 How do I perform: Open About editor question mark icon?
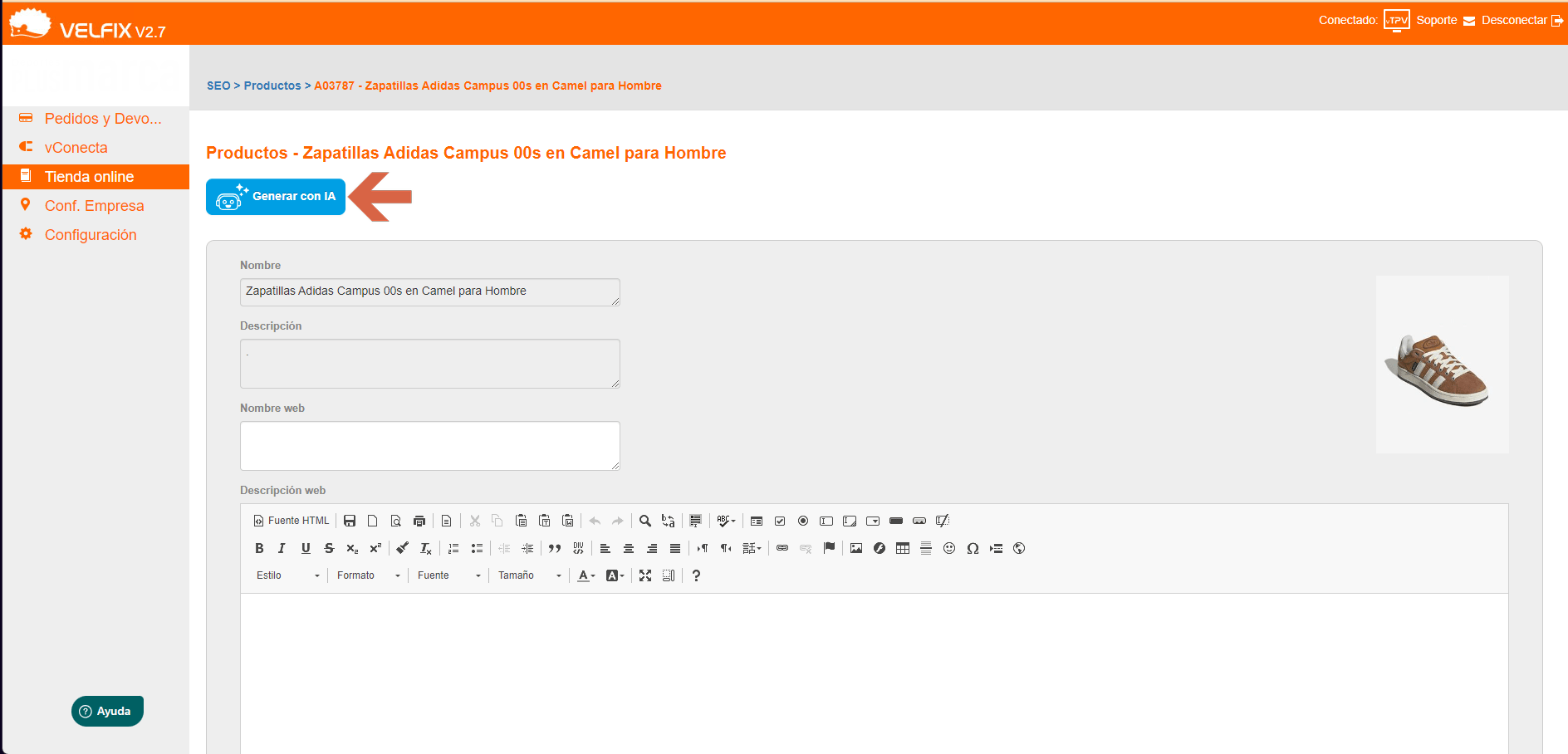pos(696,575)
